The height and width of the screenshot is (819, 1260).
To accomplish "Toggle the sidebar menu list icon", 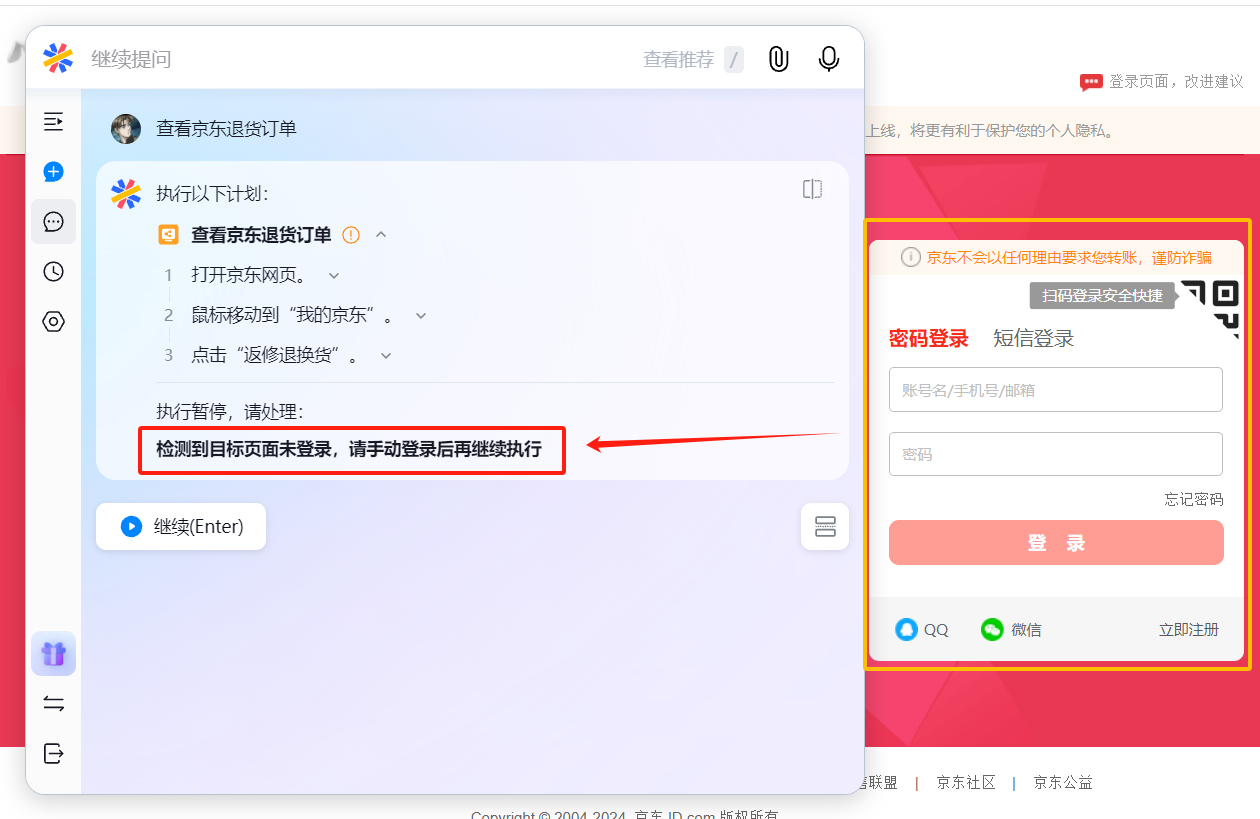I will coord(54,122).
